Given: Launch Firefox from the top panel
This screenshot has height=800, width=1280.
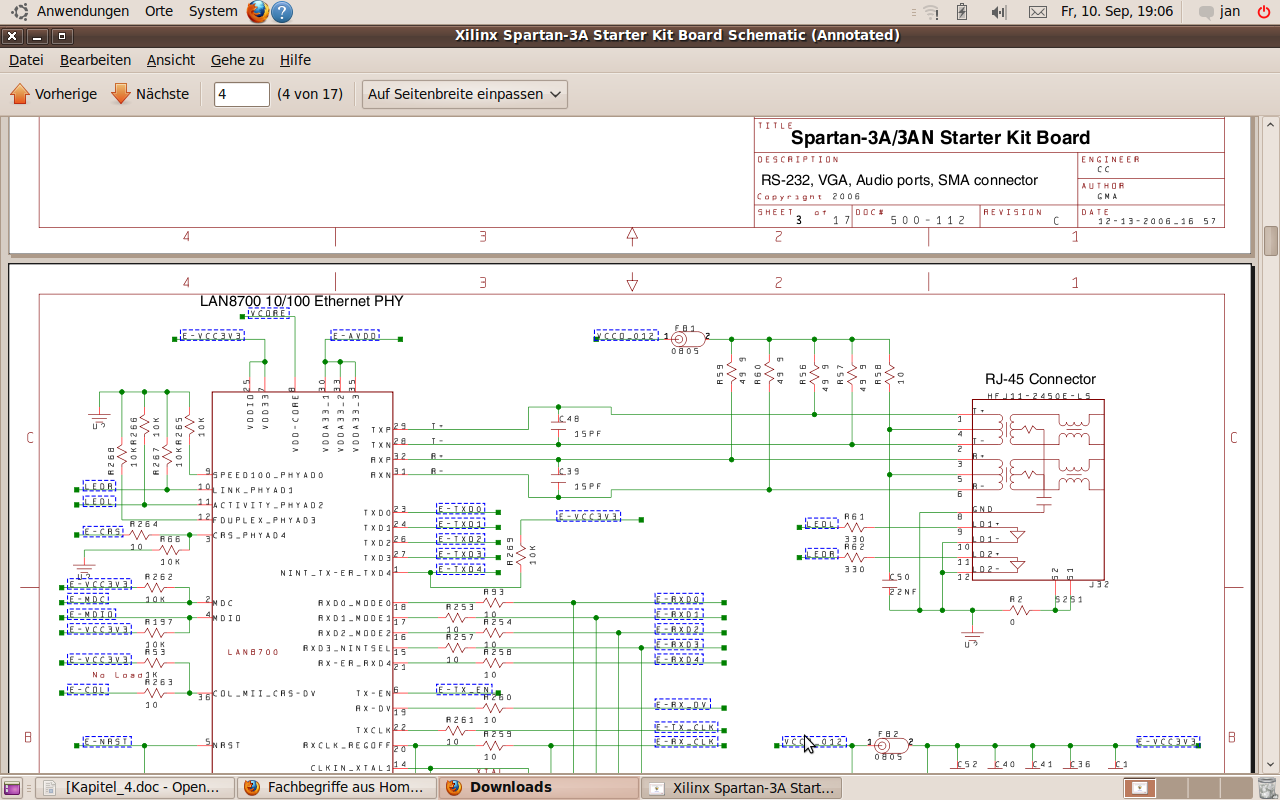Looking at the screenshot, I should (258, 12).
